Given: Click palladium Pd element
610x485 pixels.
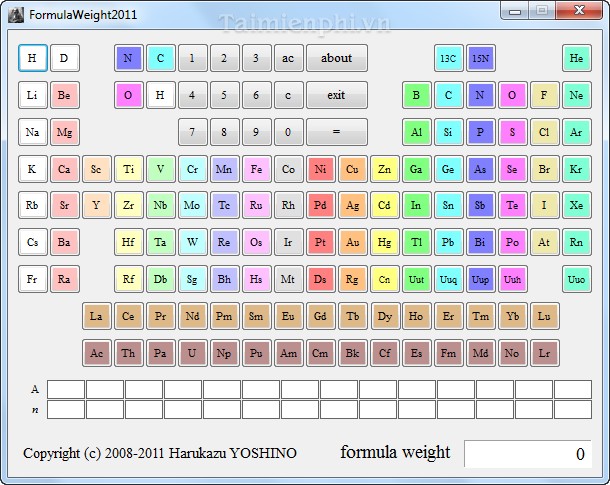Looking at the screenshot, I should point(321,205).
